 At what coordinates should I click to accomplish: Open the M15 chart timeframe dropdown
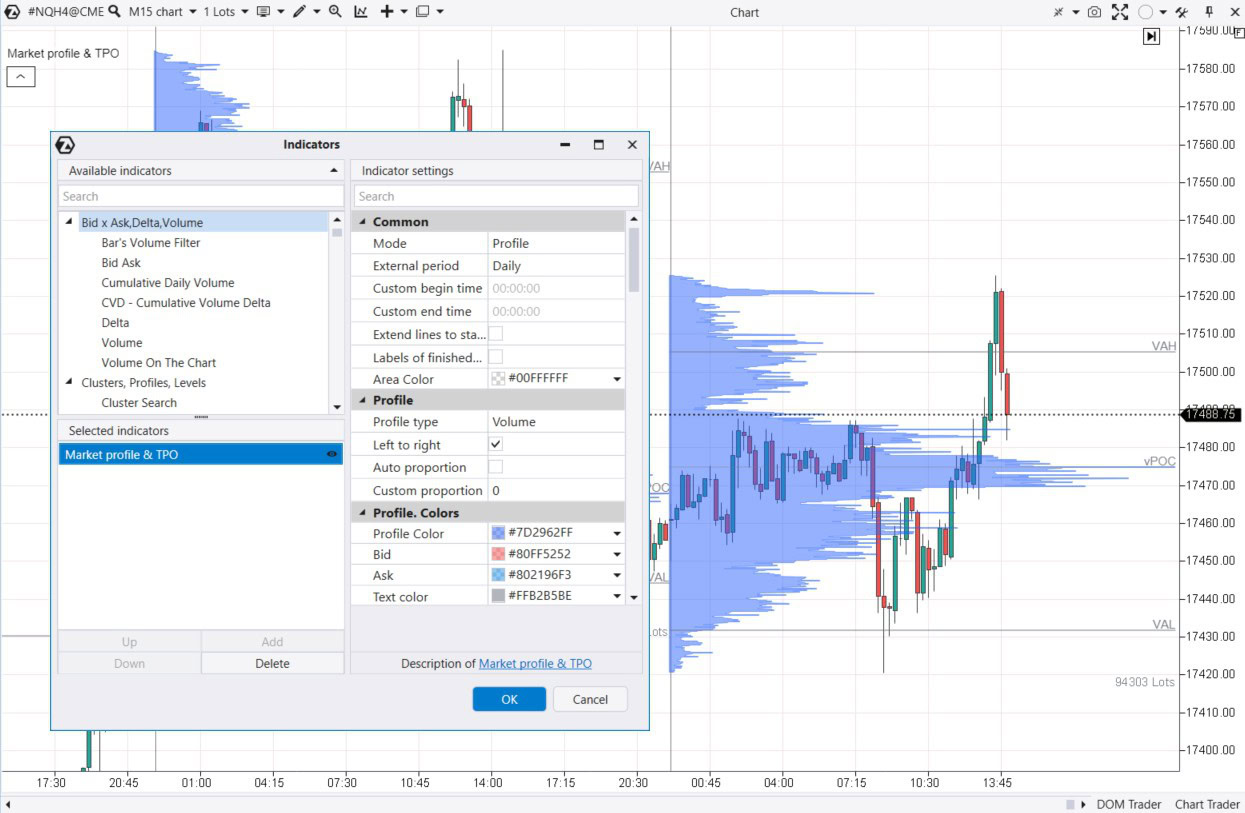point(192,12)
